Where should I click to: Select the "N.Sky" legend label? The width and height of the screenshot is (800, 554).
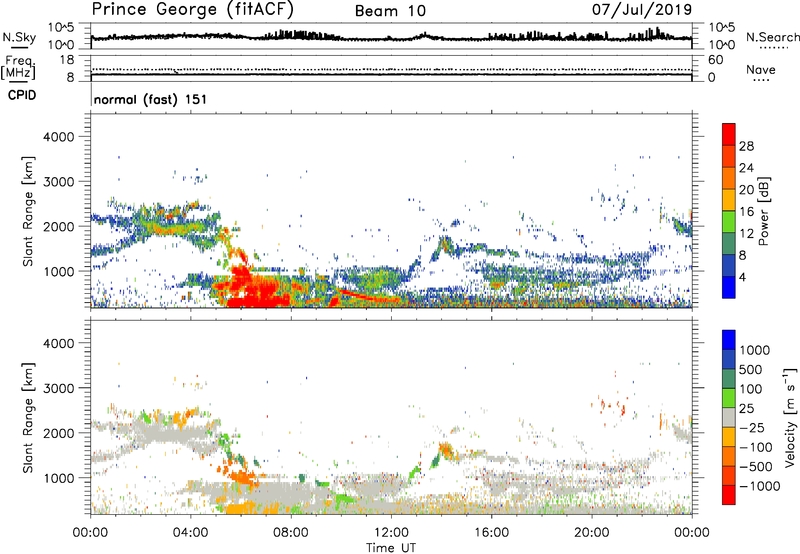point(19,37)
